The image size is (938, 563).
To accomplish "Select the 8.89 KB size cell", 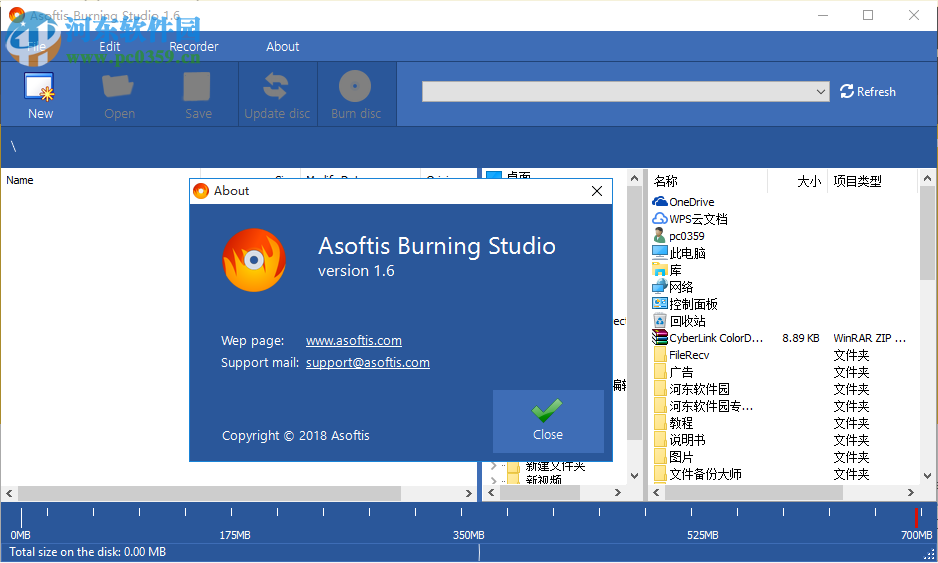I will [800, 338].
